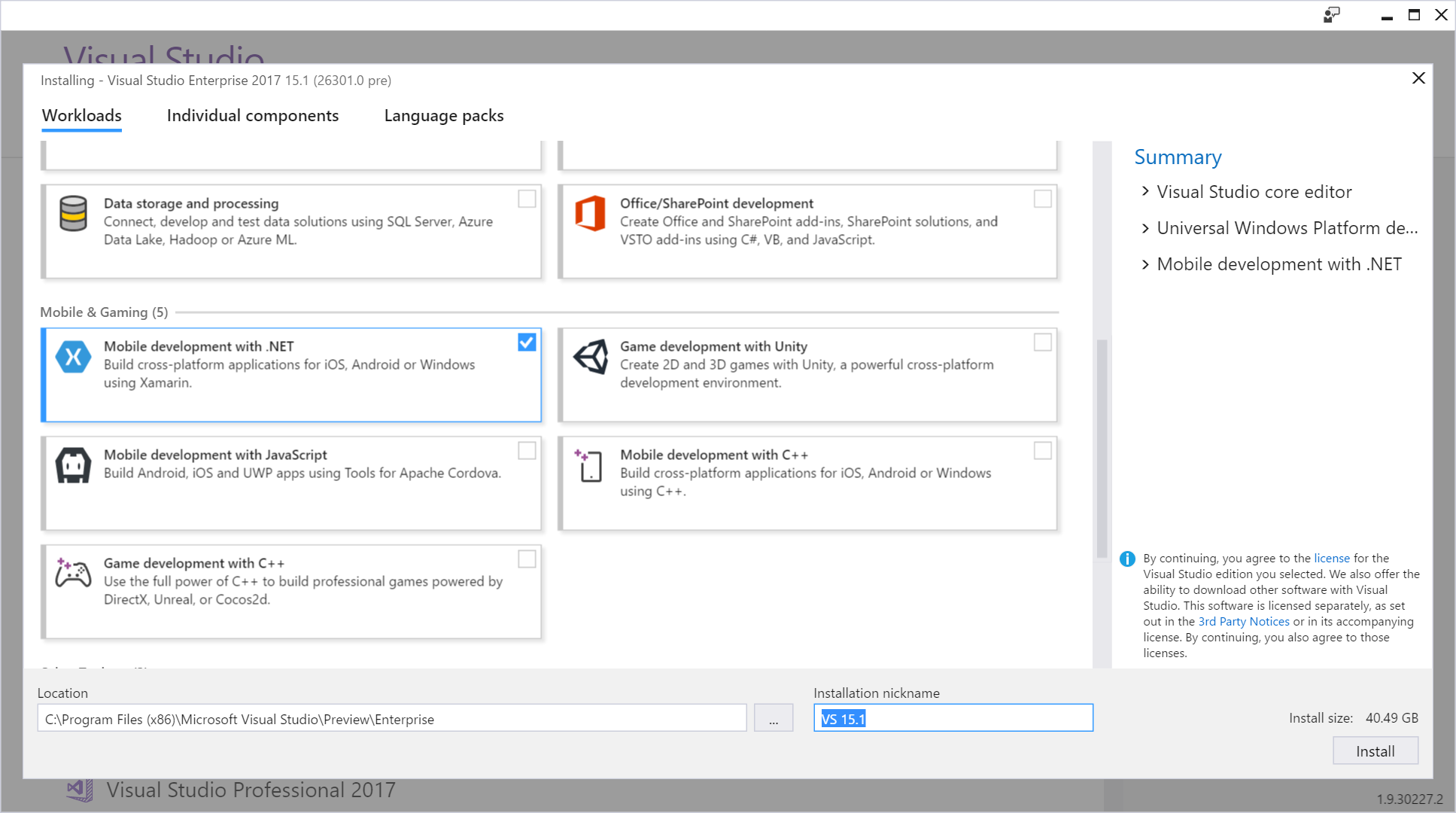1456x813 pixels.
Task: Check Game development with Unity
Action: coord(1043,343)
